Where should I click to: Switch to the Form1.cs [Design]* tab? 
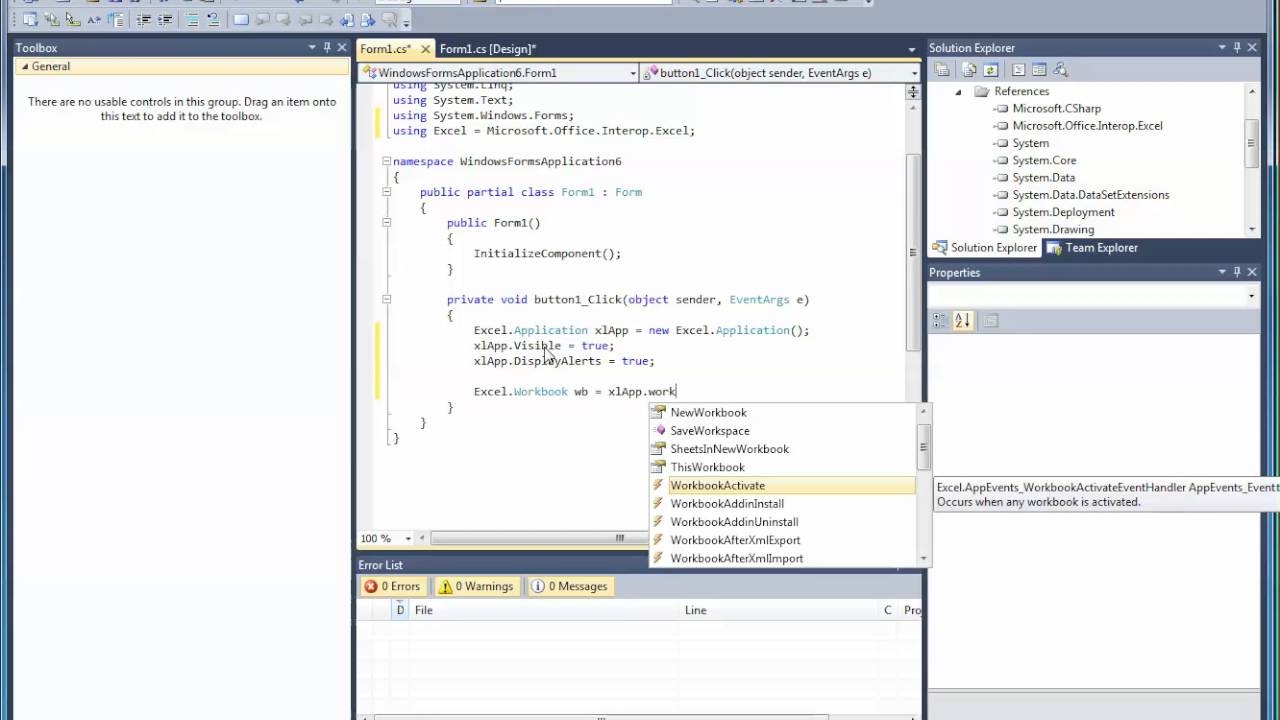pyautogui.click(x=488, y=49)
